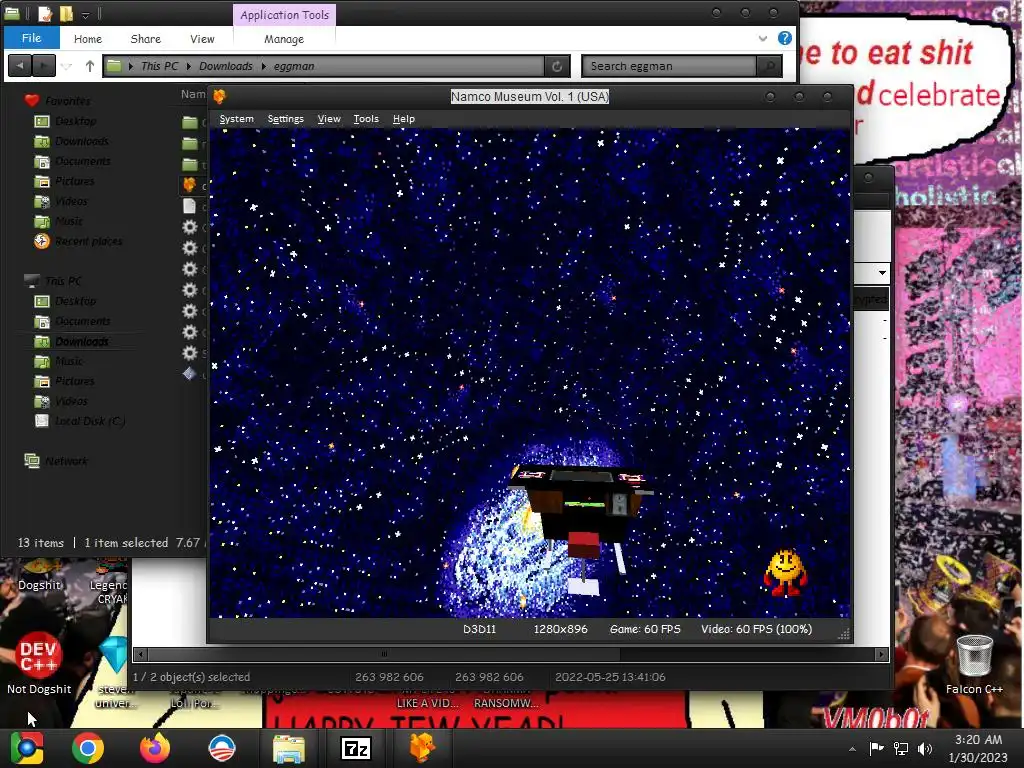Click the New Folder icon in Explorer's title bar

(x=67, y=13)
